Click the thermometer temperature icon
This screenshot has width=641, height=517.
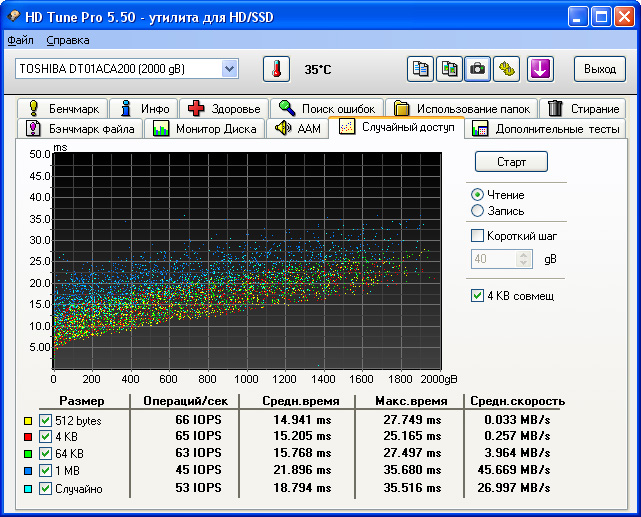pos(276,69)
